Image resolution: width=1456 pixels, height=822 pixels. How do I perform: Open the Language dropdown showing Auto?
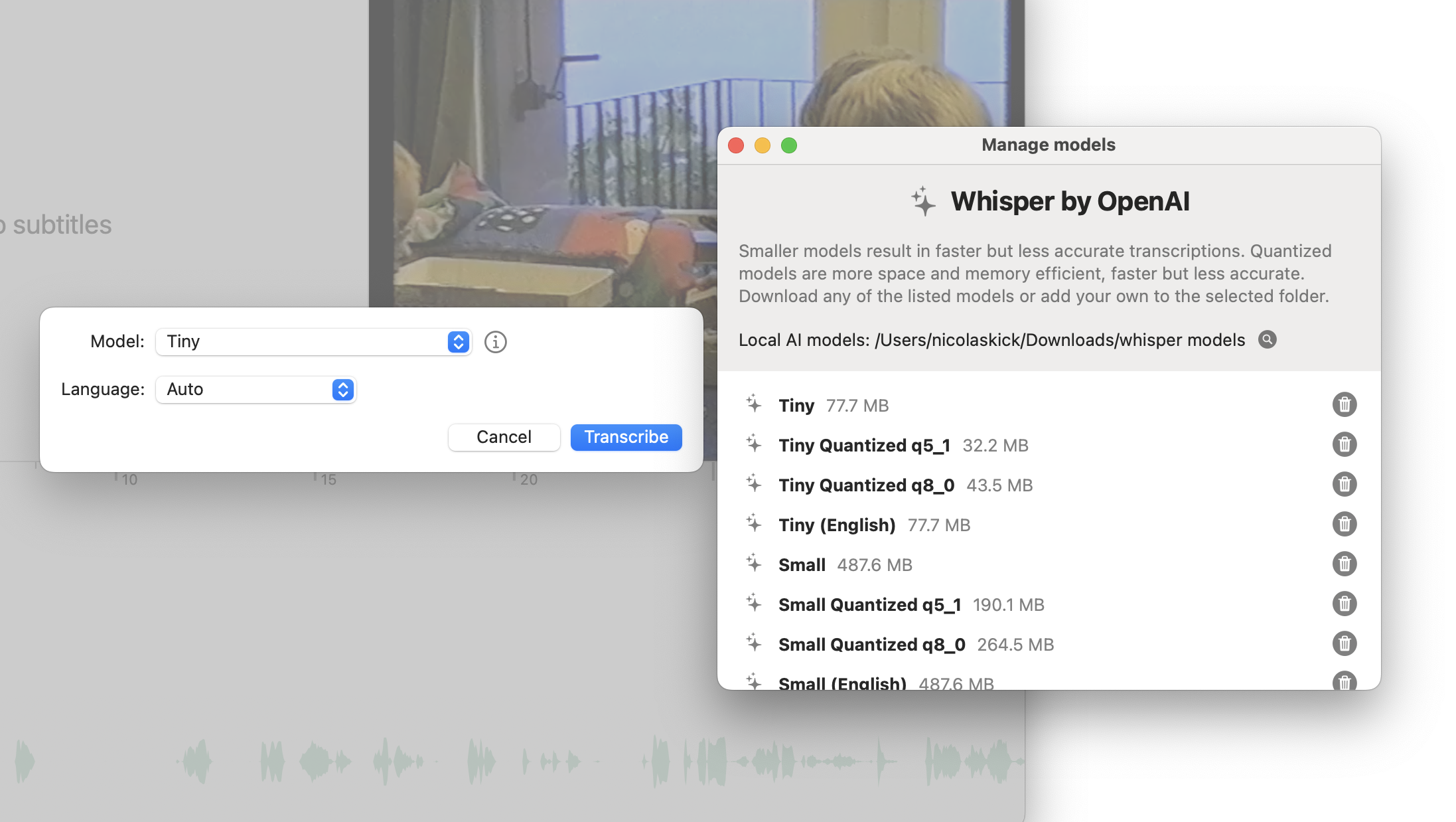[x=255, y=390]
